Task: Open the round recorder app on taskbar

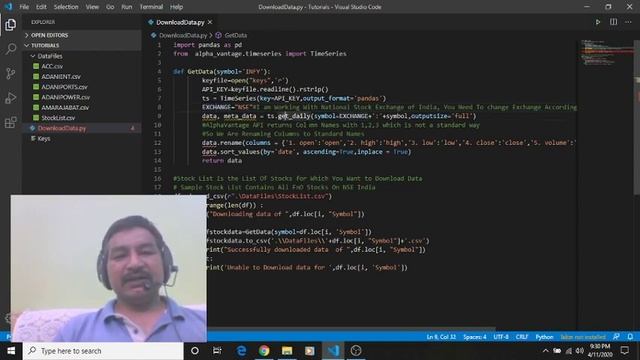Action: point(356,351)
